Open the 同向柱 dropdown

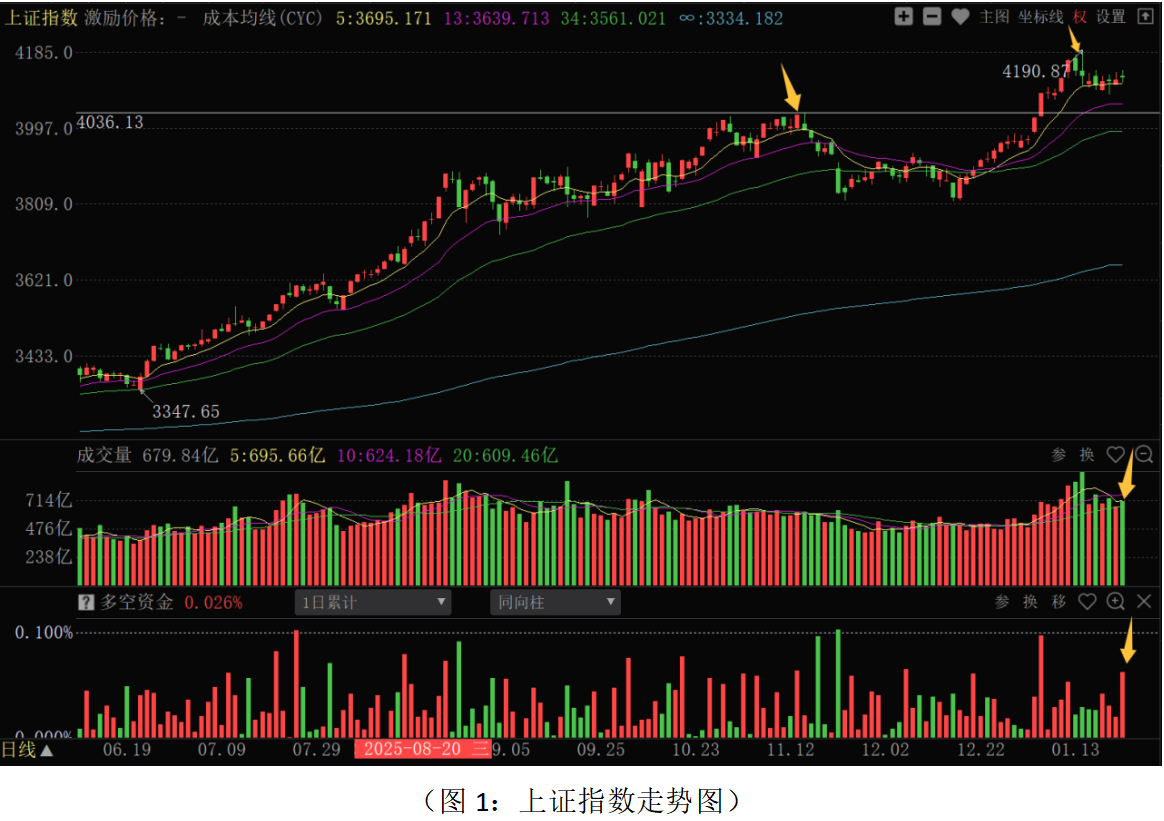[x=555, y=602]
